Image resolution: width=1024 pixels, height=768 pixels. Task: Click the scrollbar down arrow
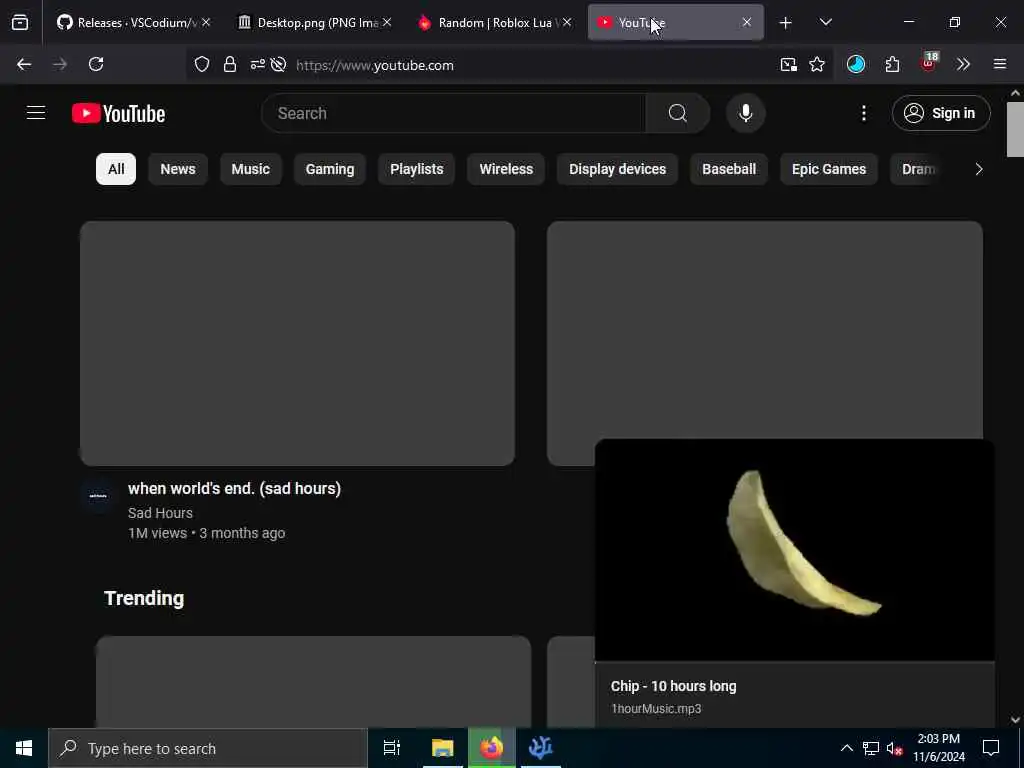[x=1015, y=720]
